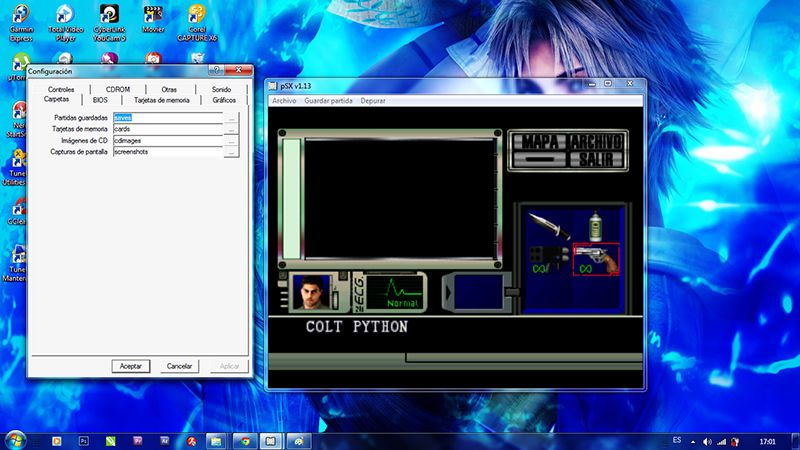Click the clock showing 17:01
This screenshot has width=800, height=450.
[767, 441]
